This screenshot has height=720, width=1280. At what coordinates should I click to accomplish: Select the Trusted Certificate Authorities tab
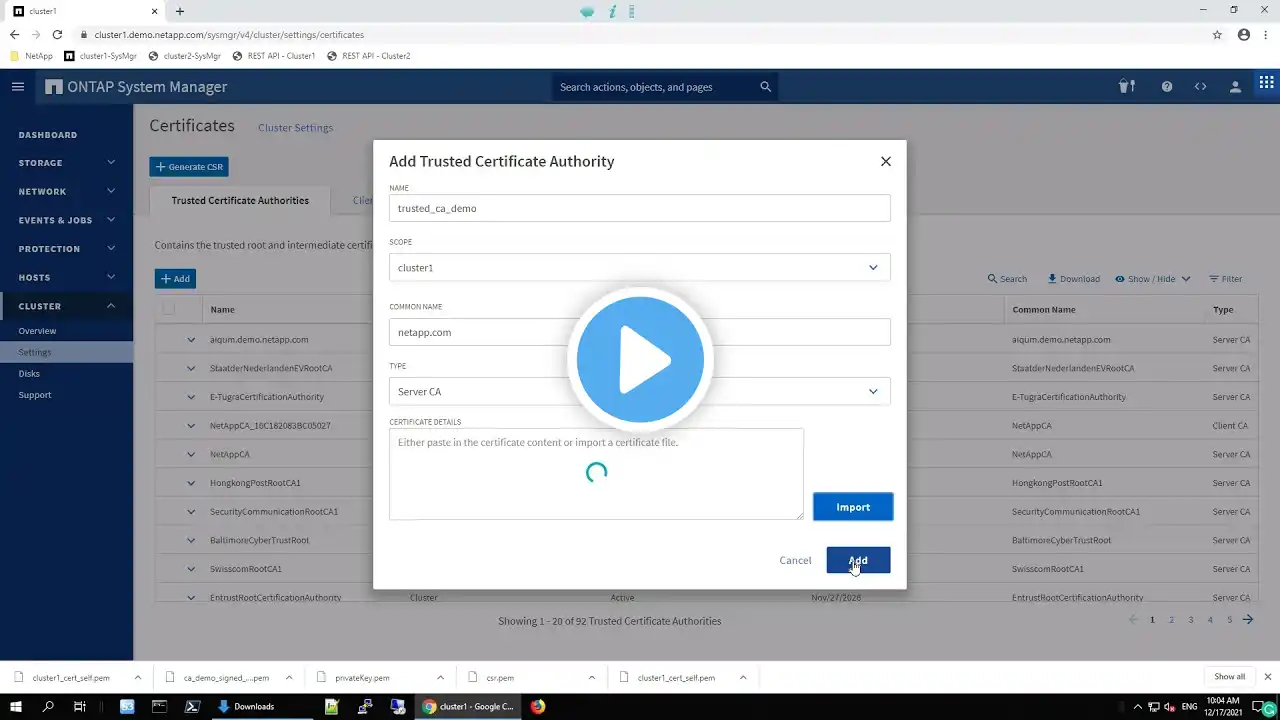pos(240,200)
